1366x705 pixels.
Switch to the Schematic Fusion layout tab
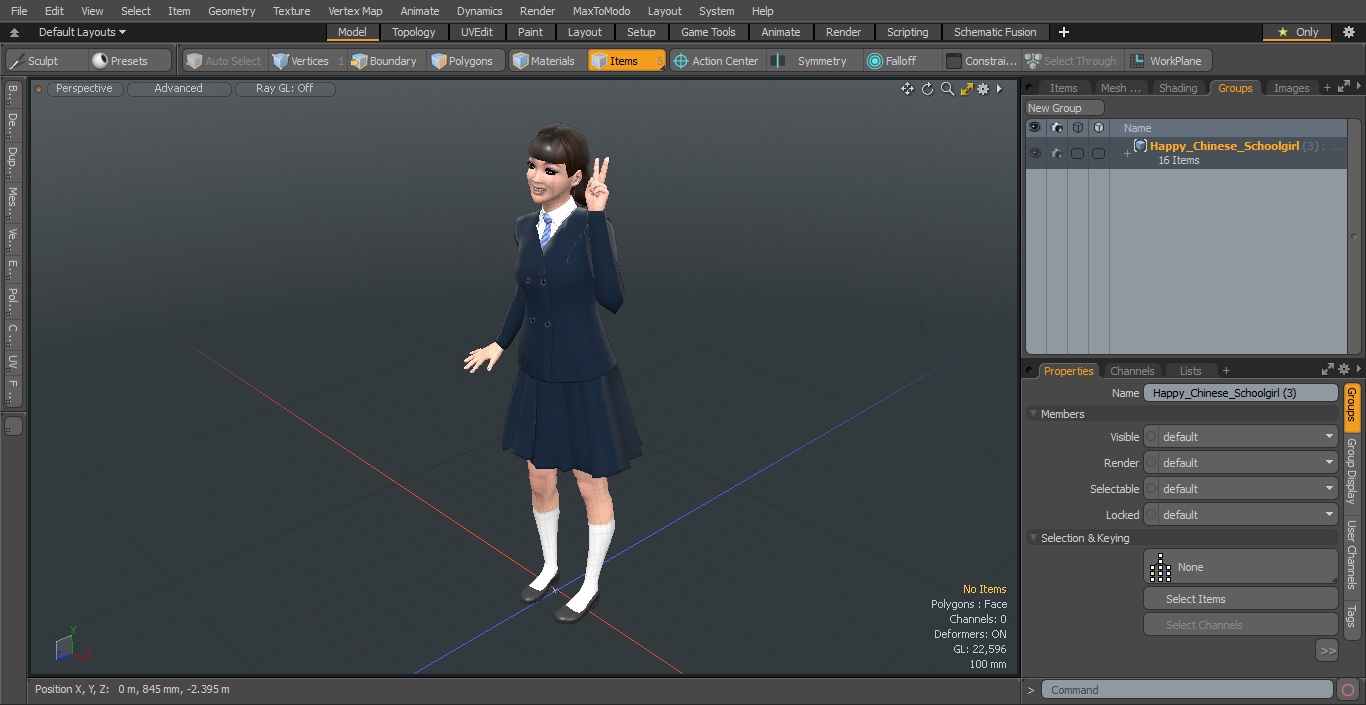pyautogui.click(x=995, y=32)
